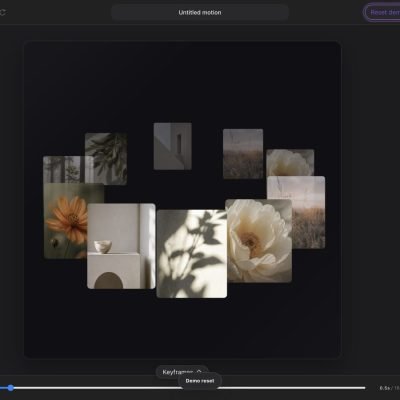The height and width of the screenshot is (400, 400).
Task: Click the redo arrow icon in top bar
Action: [2, 12]
